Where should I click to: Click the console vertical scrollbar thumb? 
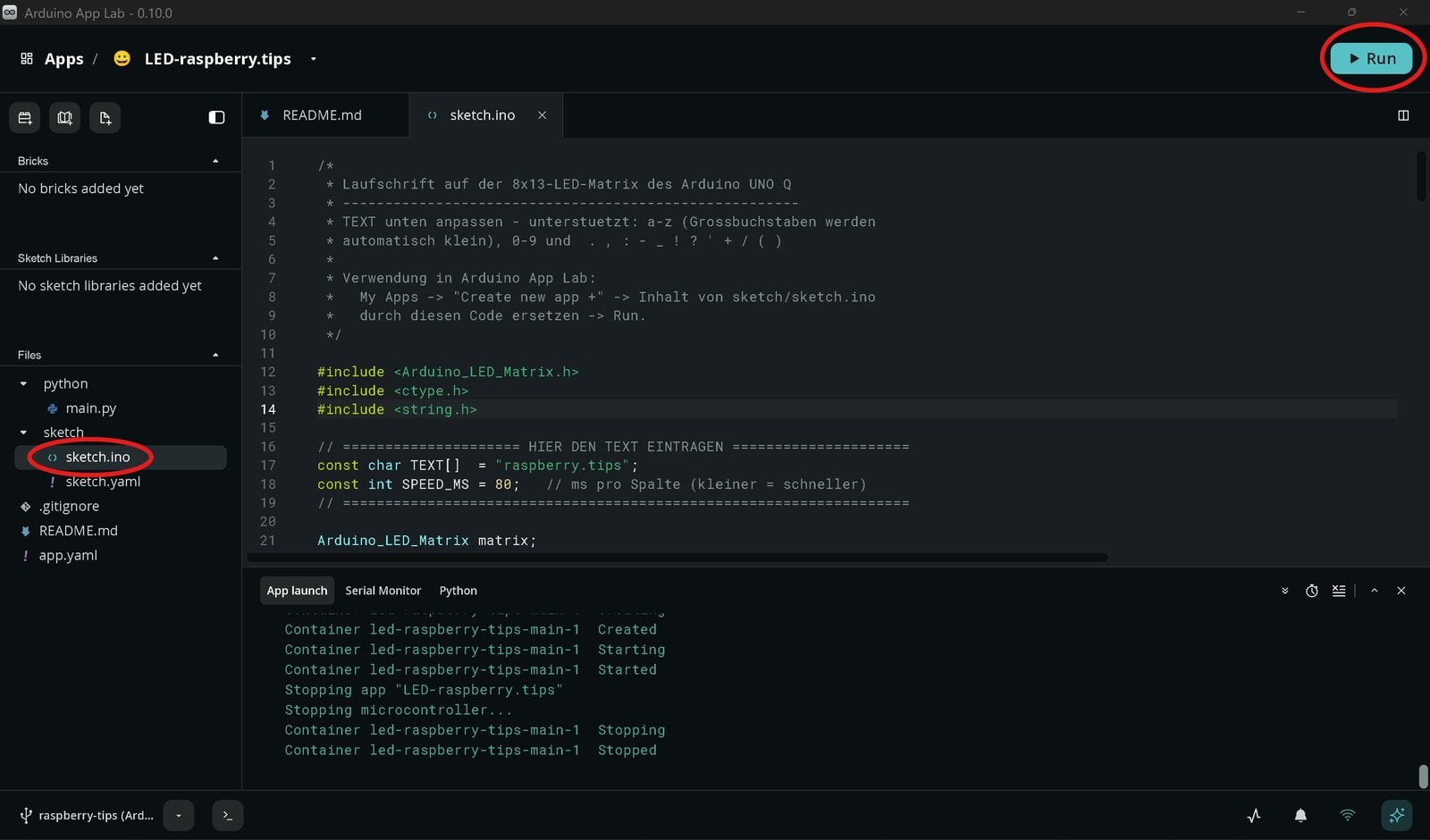1423,776
